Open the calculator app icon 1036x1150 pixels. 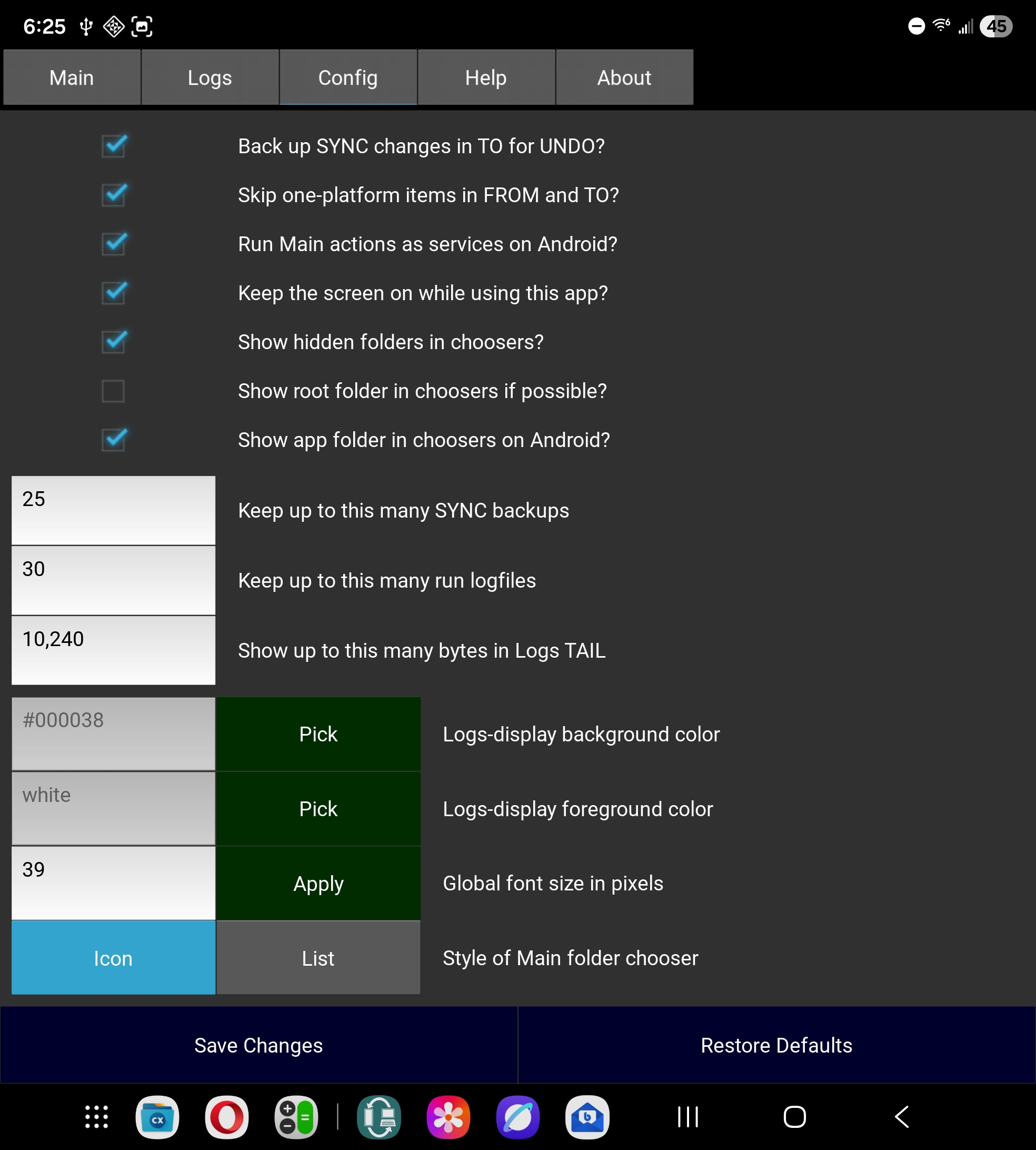click(296, 1117)
